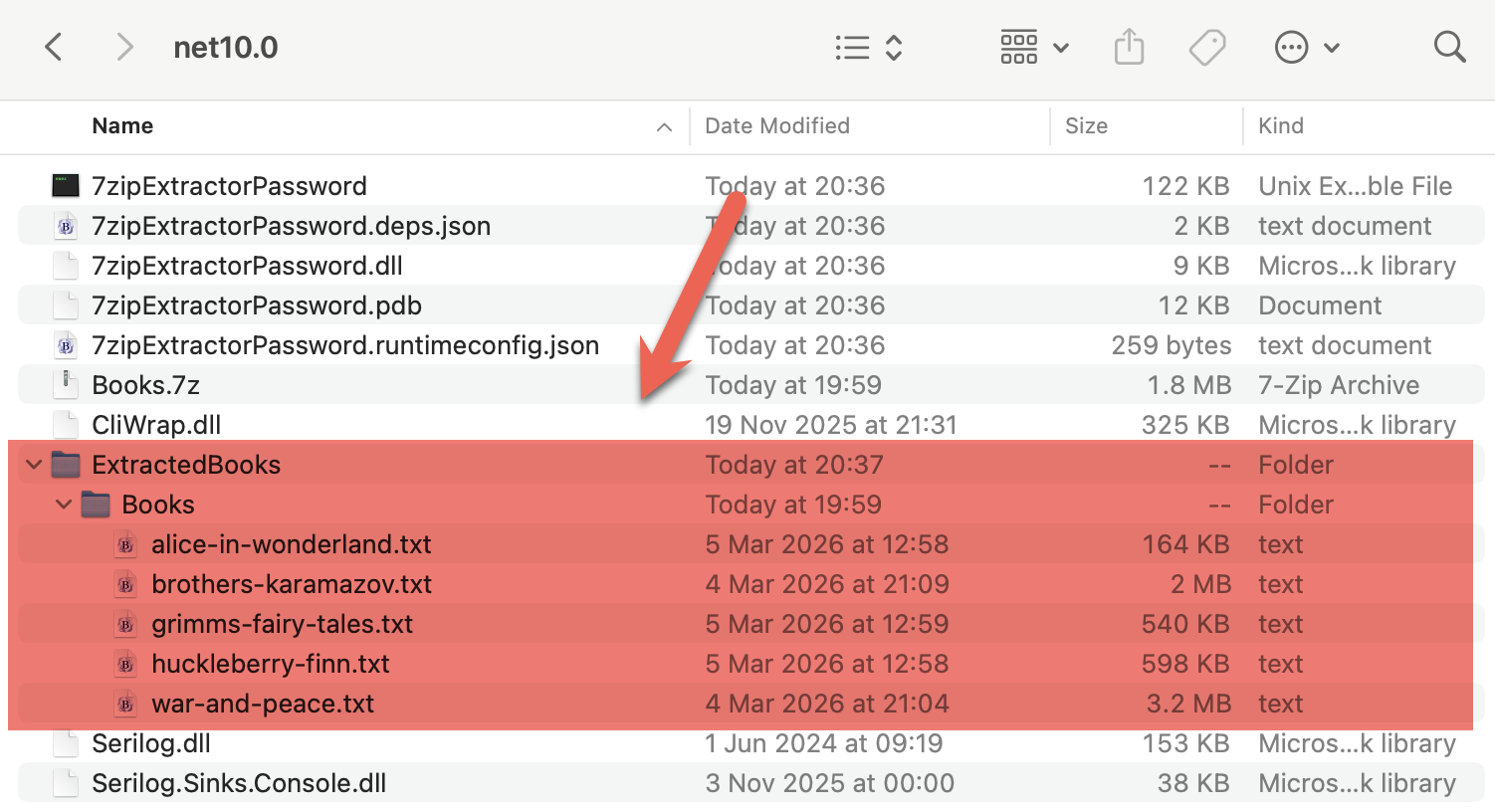
Task: Click the list view icon
Action: (x=852, y=47)
